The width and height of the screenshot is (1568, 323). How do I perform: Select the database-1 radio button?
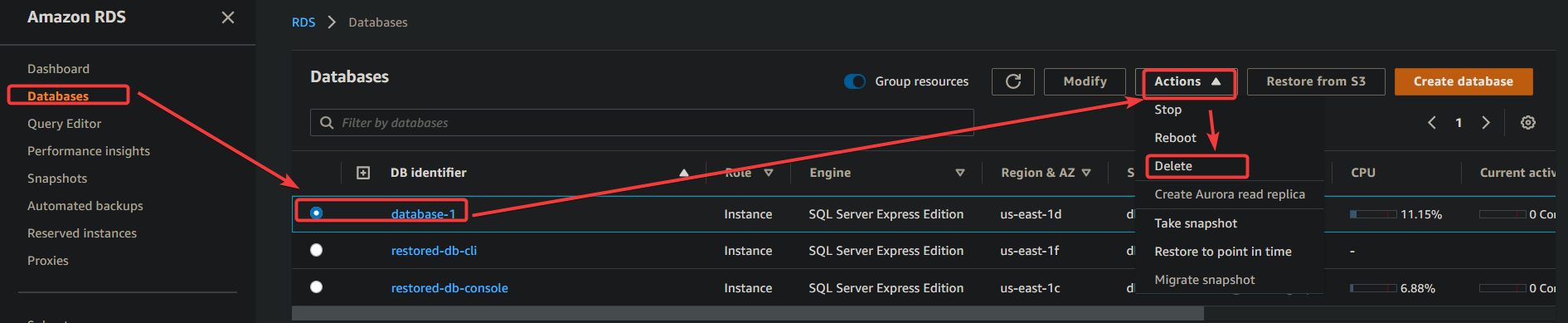tap(316, 213)
